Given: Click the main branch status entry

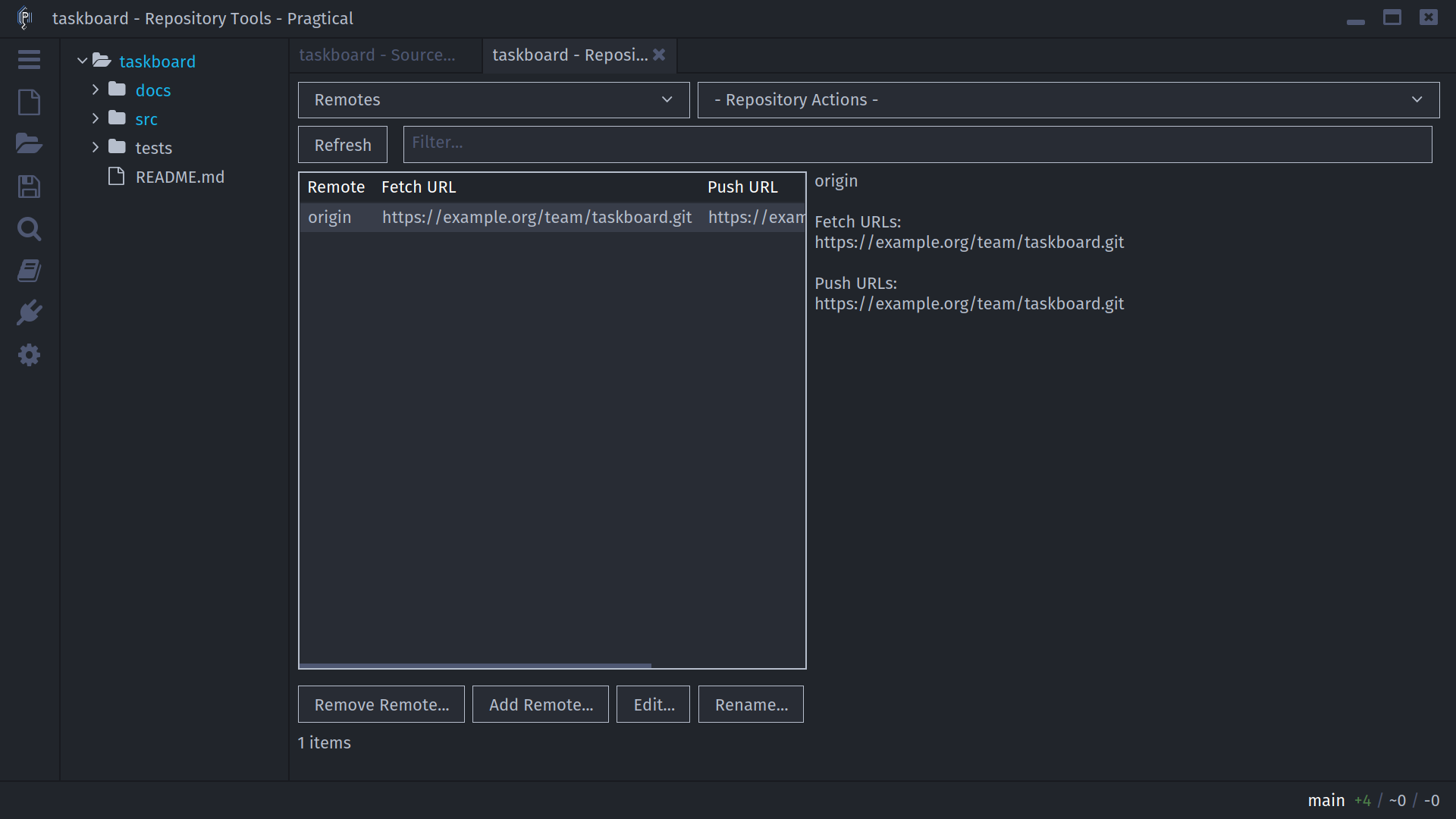Looking at the screenshot, I should pyautogui.click(x=1326, y=801).
